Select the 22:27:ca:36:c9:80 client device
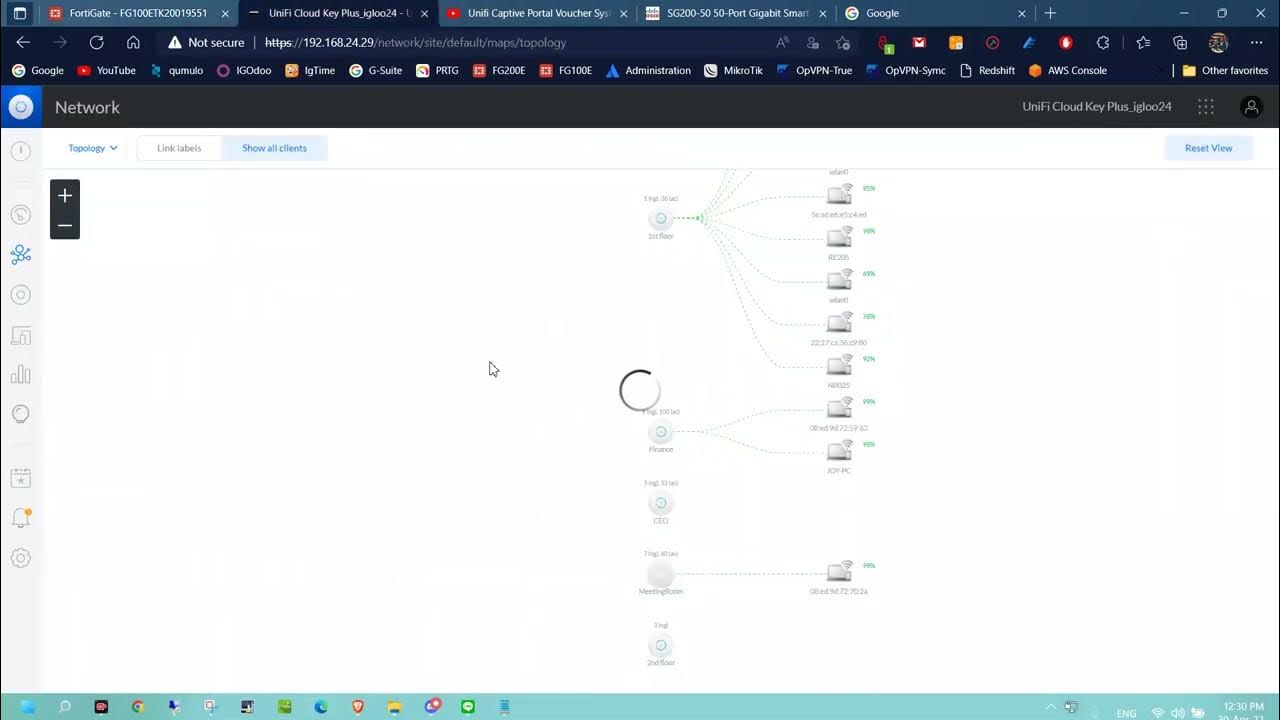 [x=839, y=323]
